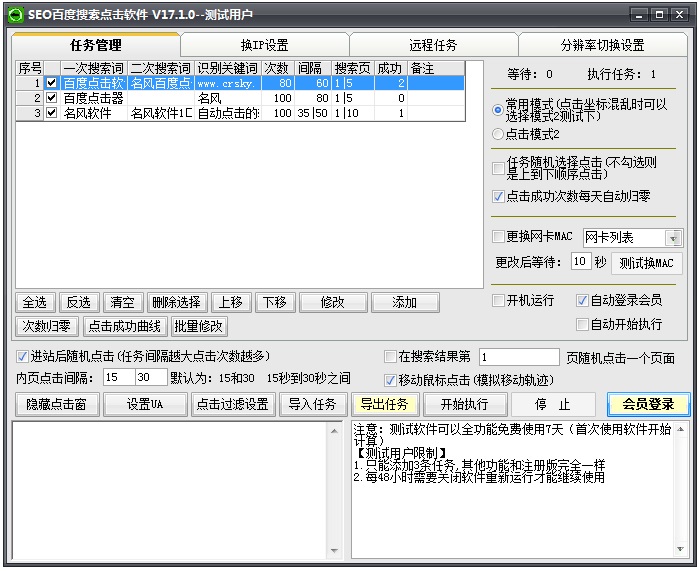Enable 开机运行 checkbox
699x571 pixels.
(x=499, y=300)
